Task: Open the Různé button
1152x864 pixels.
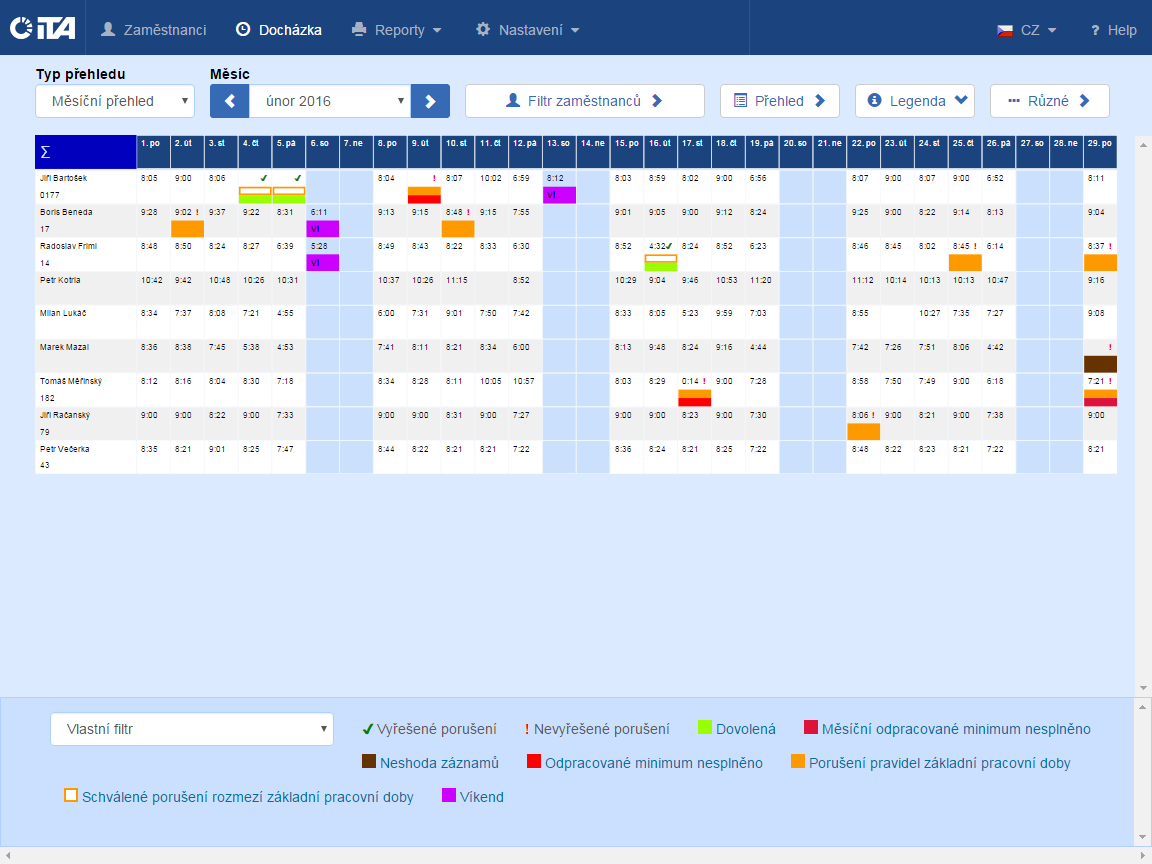Action: point(1049,101)
